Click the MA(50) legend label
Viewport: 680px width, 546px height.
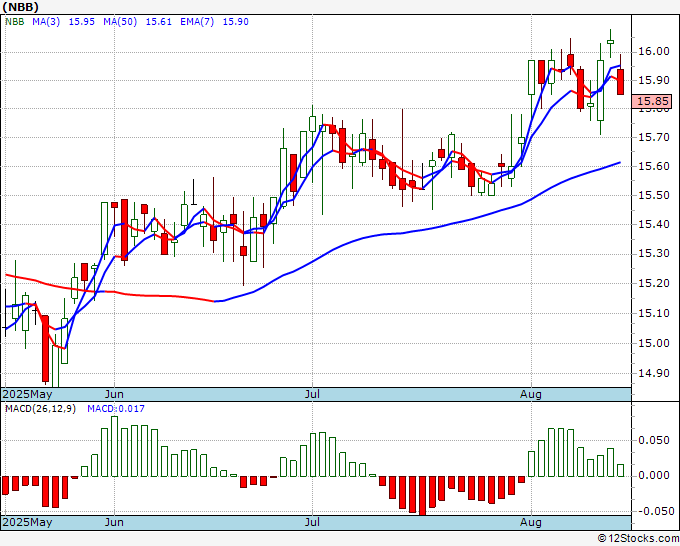point(120,22)
